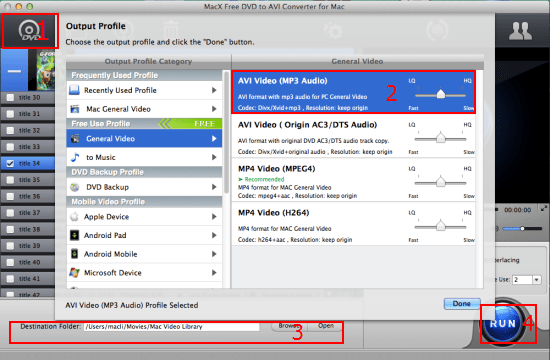Choose the DVD Backup category
Screen dimensions: 550x360
pyautogui.click(x=144, y=187)
